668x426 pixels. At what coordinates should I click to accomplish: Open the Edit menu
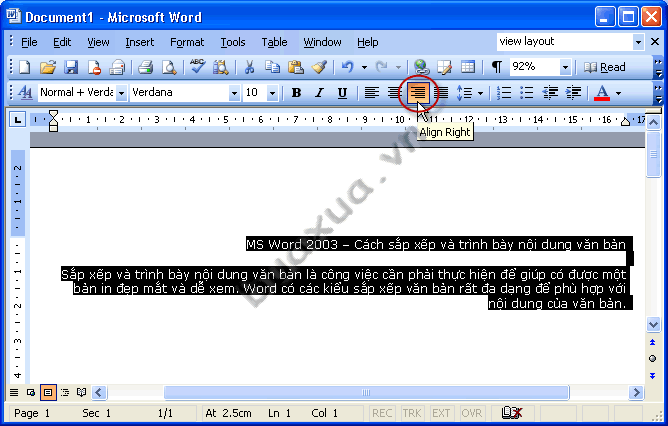pyautogui.click(x=62, y=42)
